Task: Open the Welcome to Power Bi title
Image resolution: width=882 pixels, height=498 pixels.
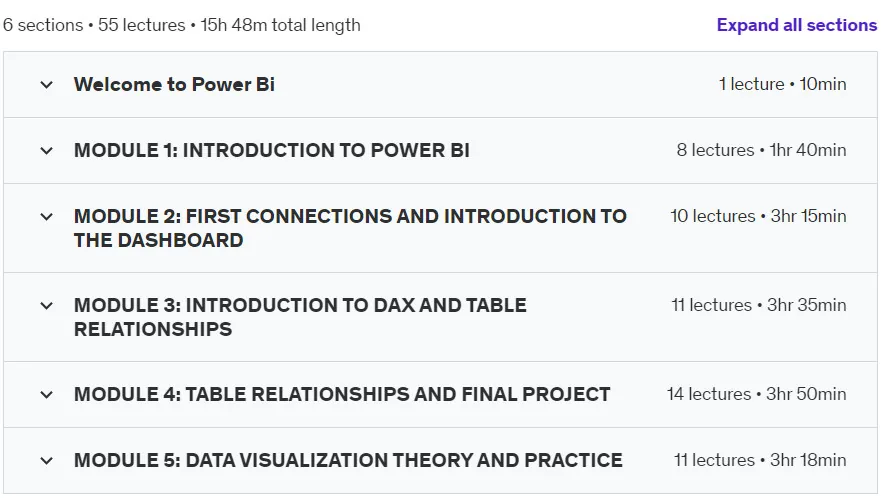Action: pyautogui.click(x=174, y=84)
